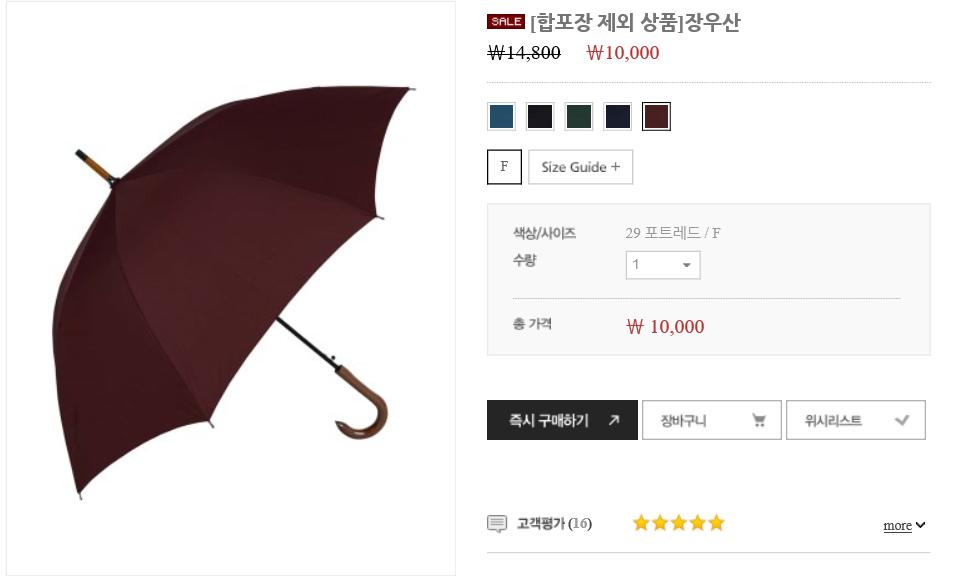Click the arrow icon on 즉시 구매하기
The height and width of the screenshot is (579, 975).
pos(614,420)
